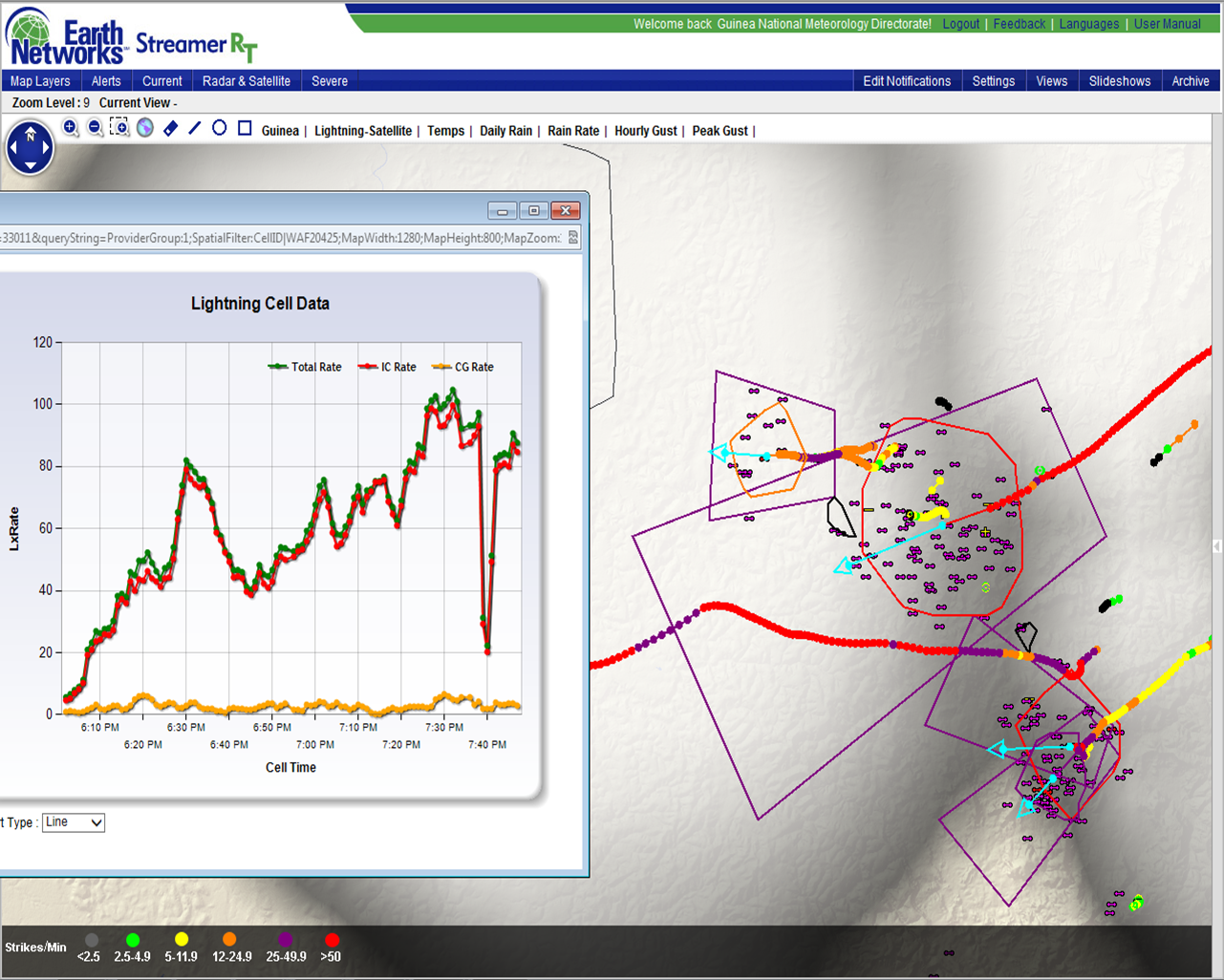Pan map south with compass down arrow
1224x980 pixels.
(x=31, y=166)
